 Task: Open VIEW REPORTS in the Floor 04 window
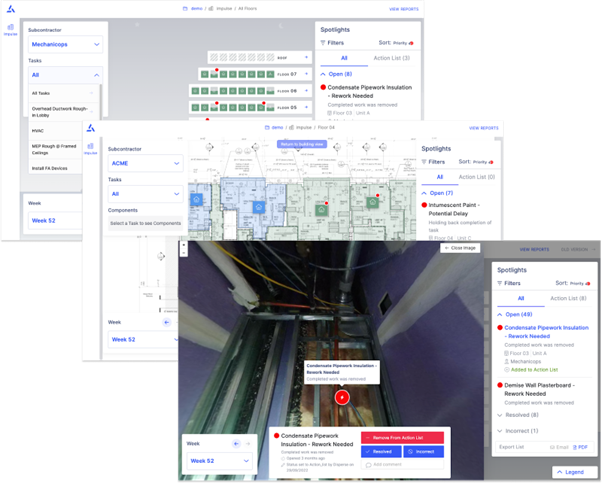pos(484,128)
